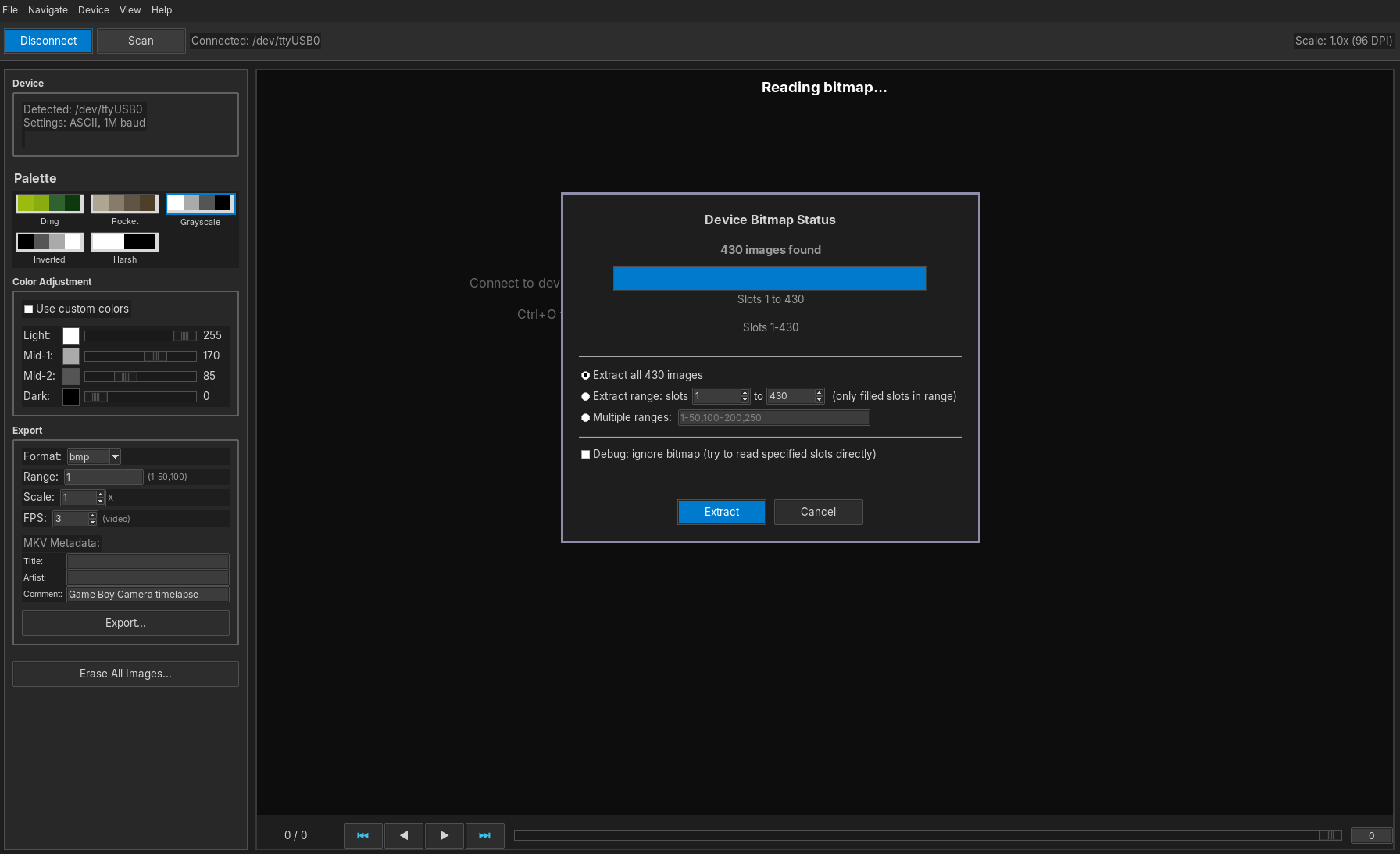Choose the Pocket palette swatch
This screenshot has width=1400, height=854.
click(125, 203)
